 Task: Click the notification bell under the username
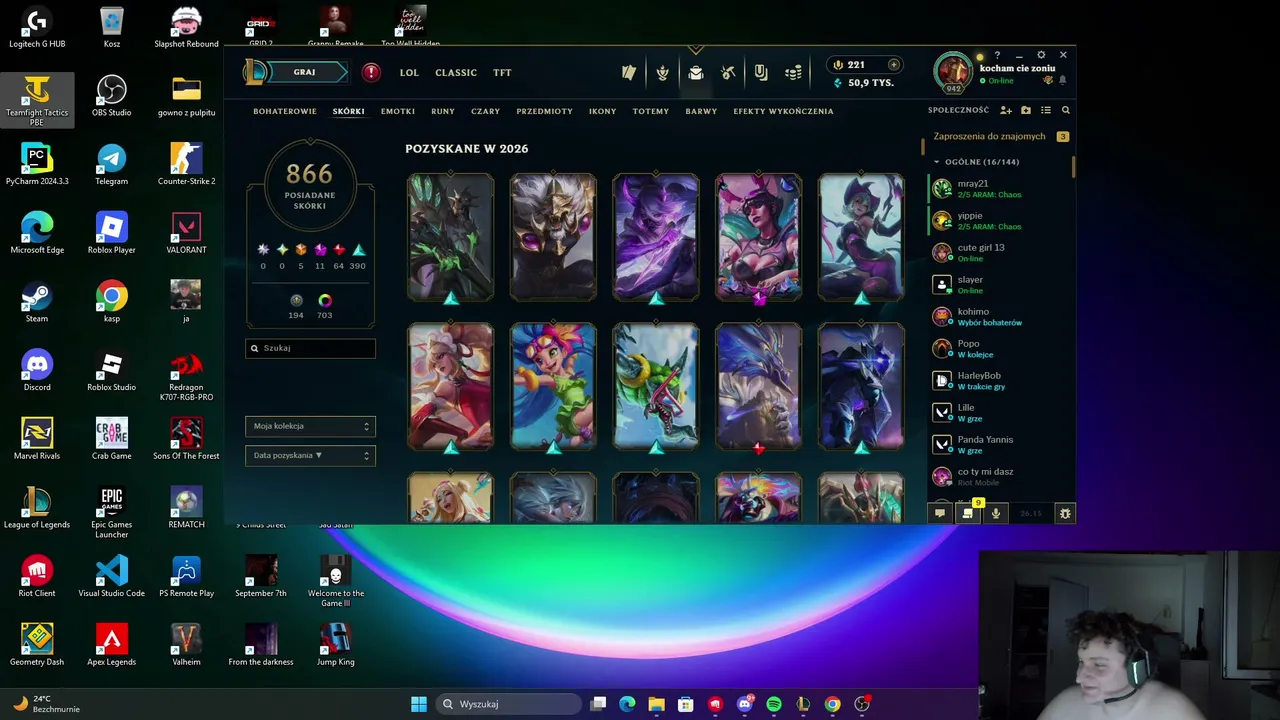[x=1062, y=80]
